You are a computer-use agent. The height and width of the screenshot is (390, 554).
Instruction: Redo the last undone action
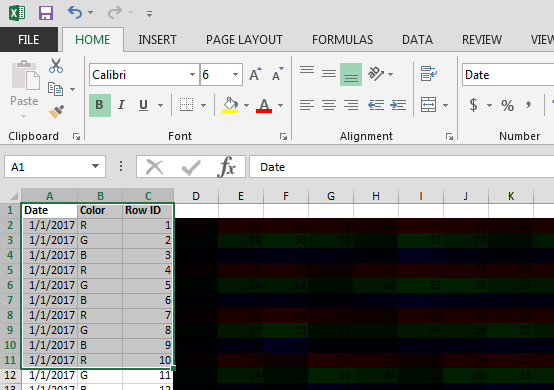(x=115, y=13)
